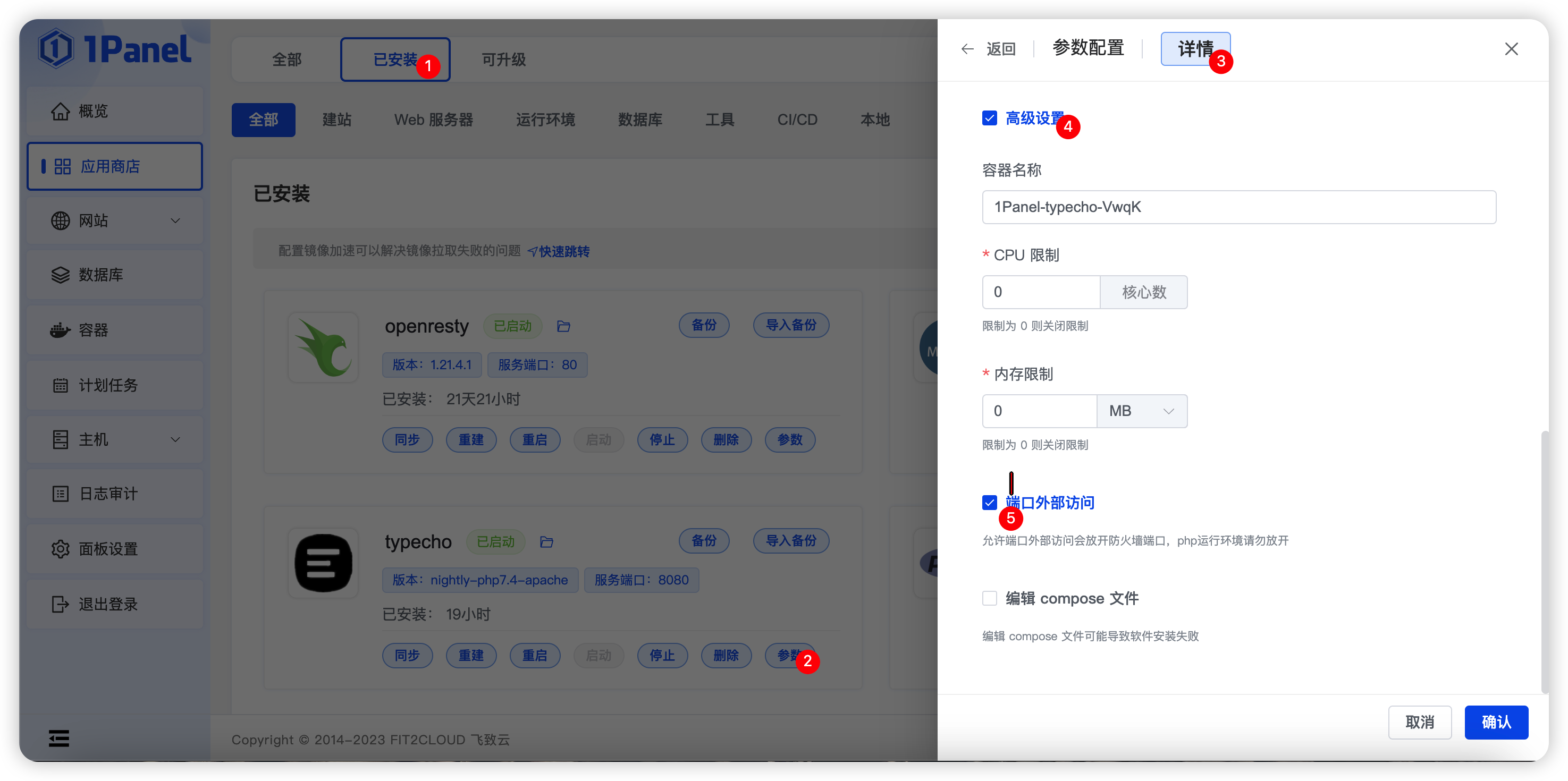Open typecho folder icon
The width and height of the screenshot is (1568, 781).
point(546,542)
